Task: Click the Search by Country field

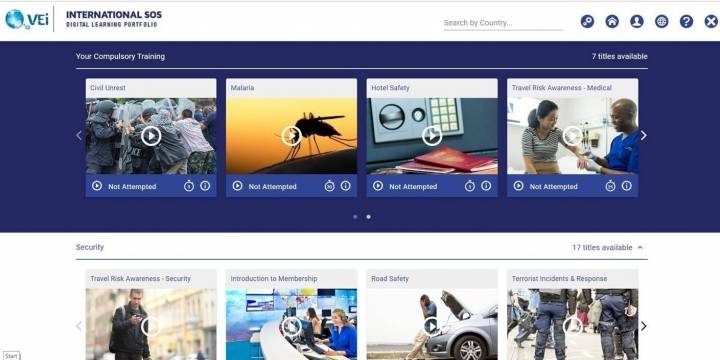Action: coord(503,22)
